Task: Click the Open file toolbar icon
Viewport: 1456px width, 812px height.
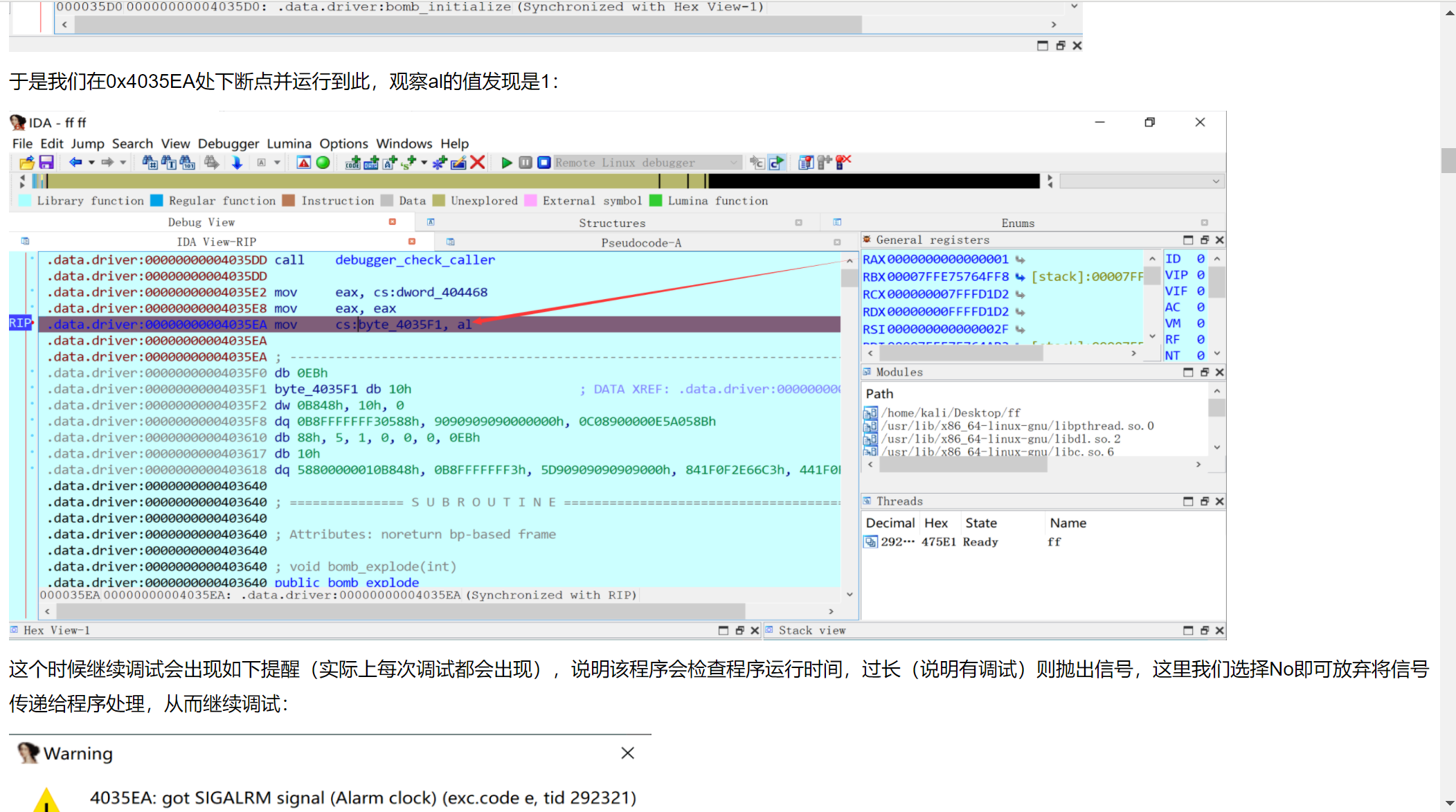Action: coord(27,163)
